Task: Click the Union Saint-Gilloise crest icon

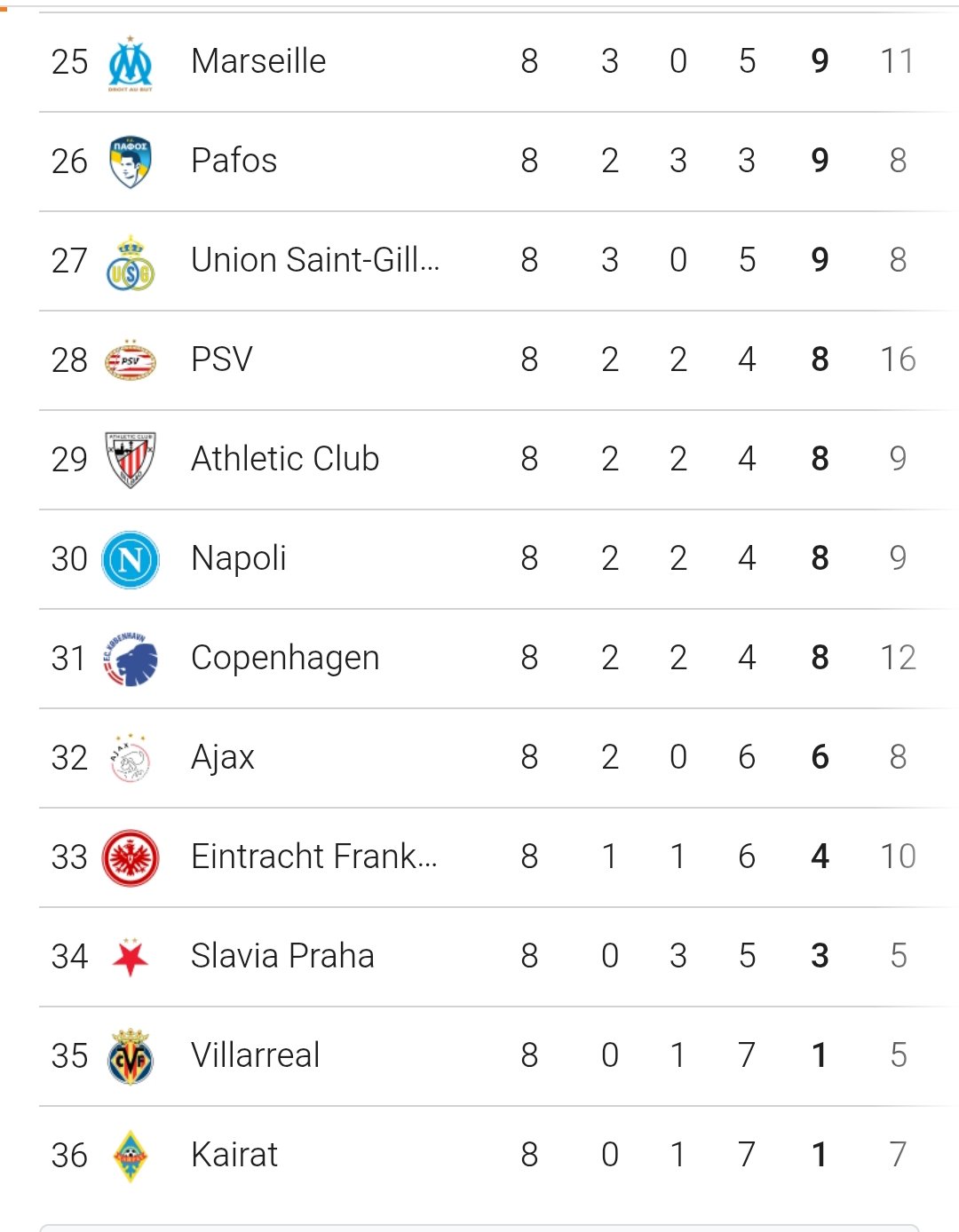Action: coord(131,263)
